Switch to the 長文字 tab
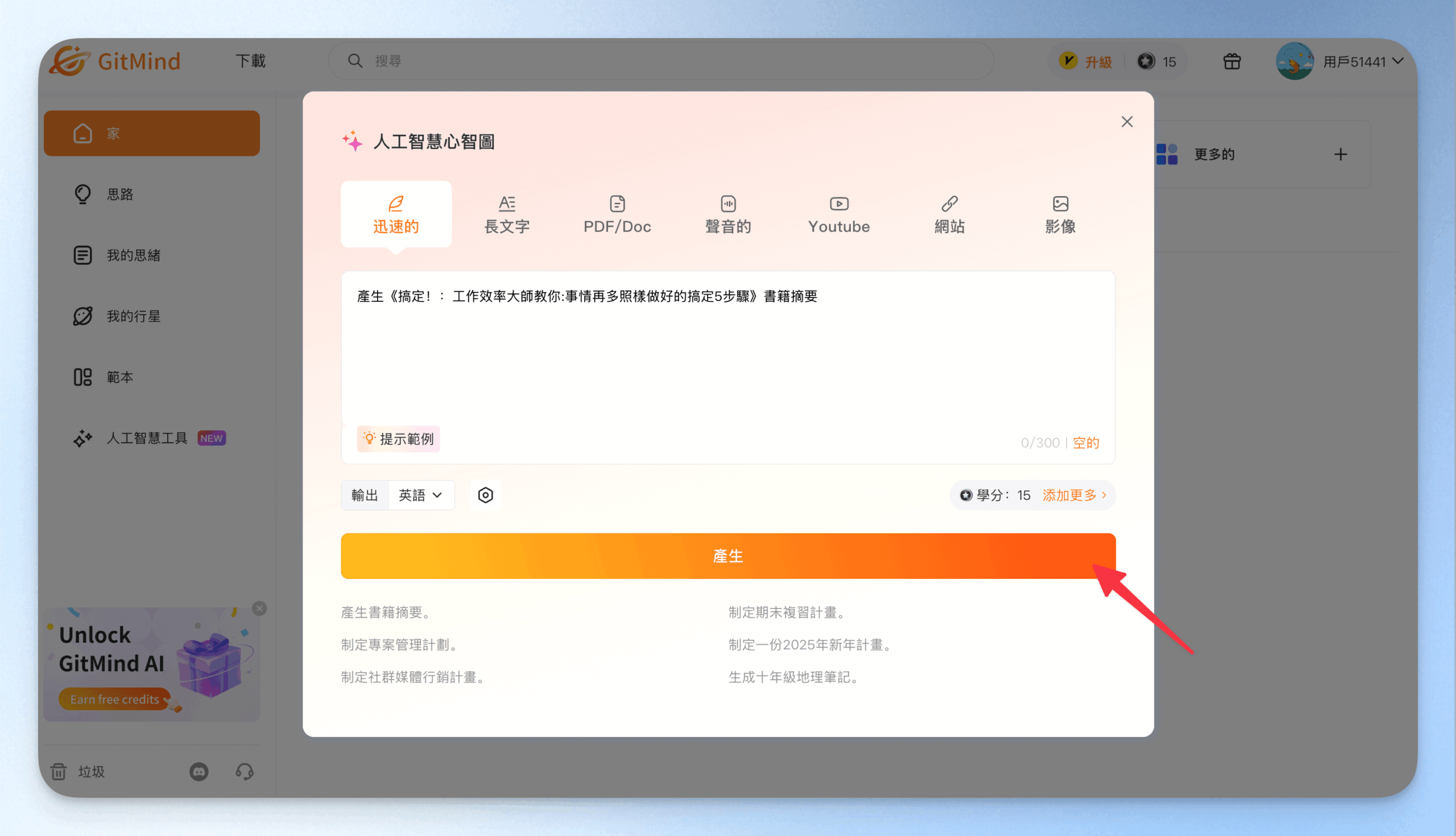1456x836 pixels. 506,215
